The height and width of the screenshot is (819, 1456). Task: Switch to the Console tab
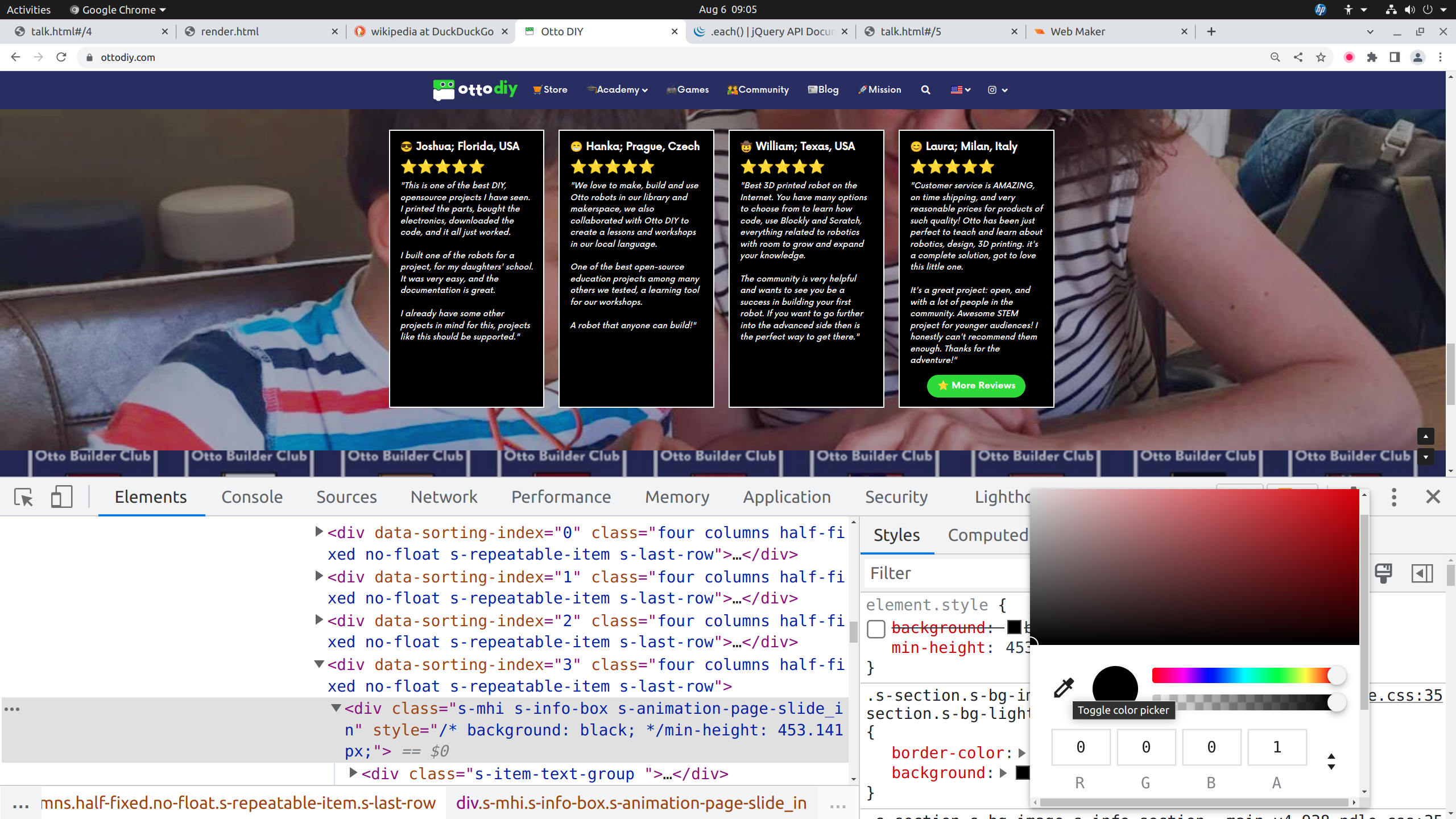point(251,497)
